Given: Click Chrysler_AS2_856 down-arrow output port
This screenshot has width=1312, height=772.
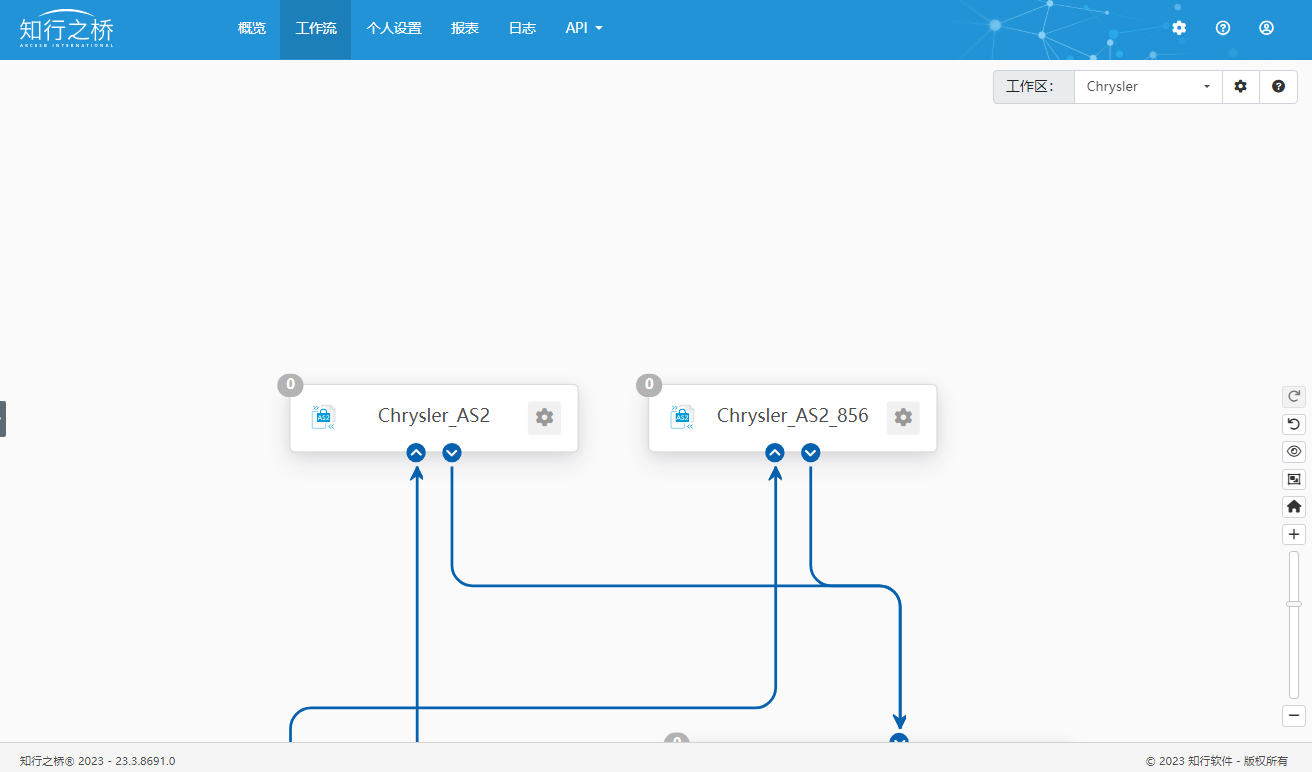Looking at the screenshot, I should click(x=811, y=453).
